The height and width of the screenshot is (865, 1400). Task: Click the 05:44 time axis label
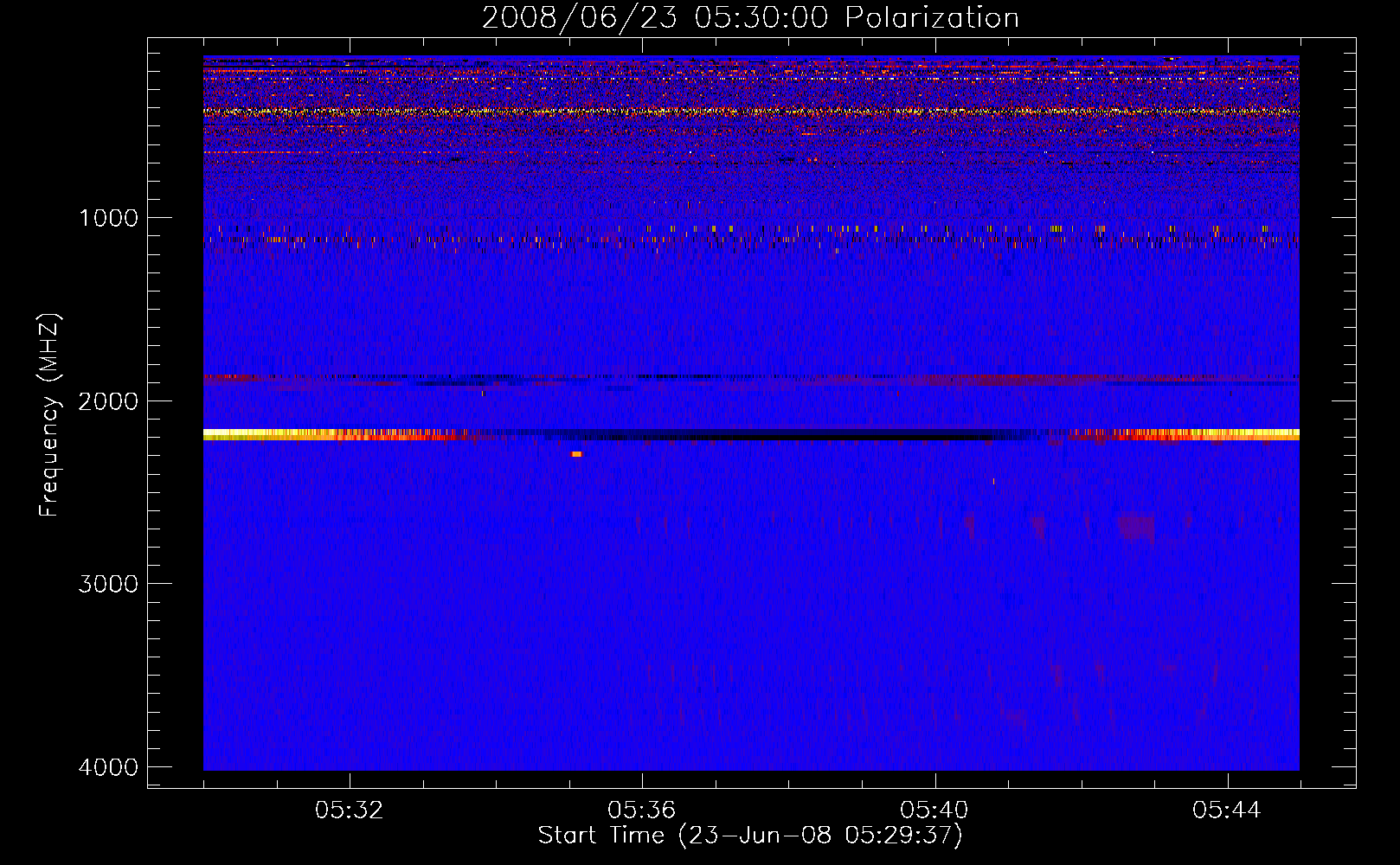1227,811
